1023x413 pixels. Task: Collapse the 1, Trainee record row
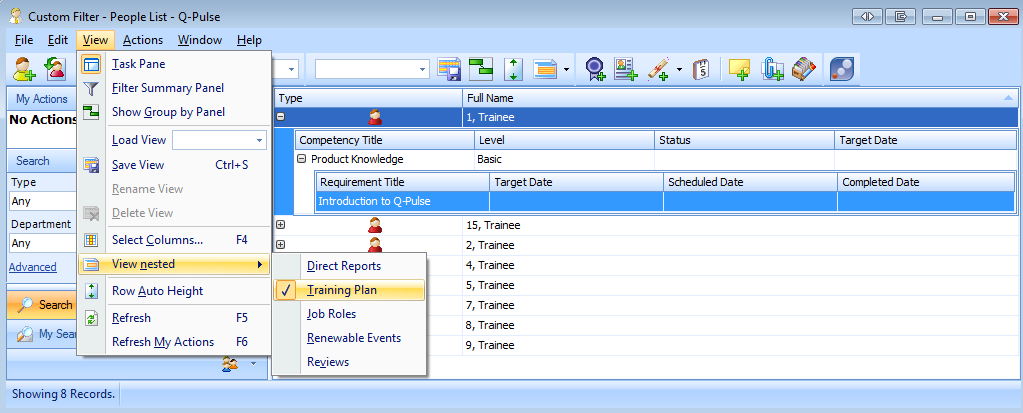(281, 117)
